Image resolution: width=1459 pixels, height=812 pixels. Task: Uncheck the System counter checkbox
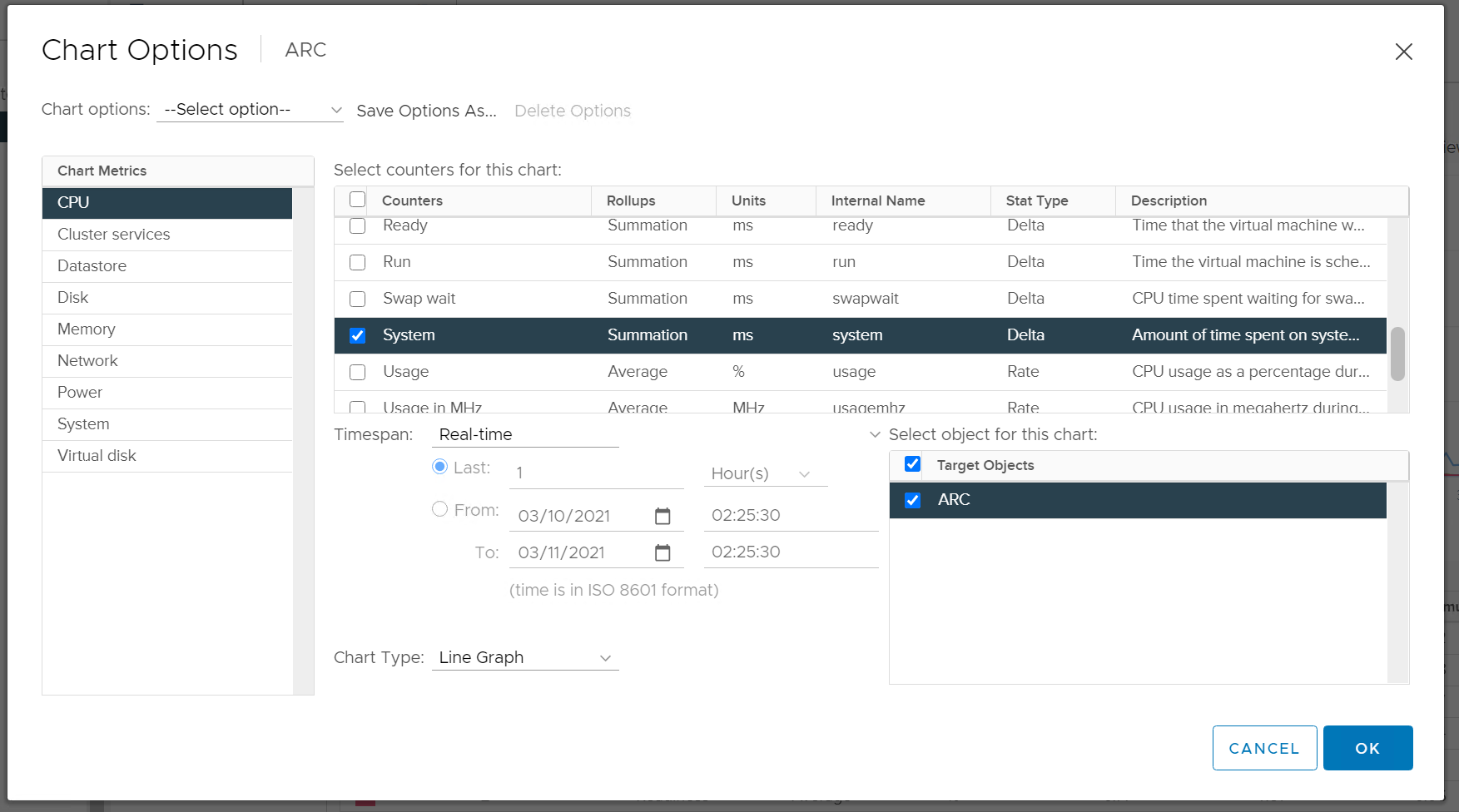(358, 335)
